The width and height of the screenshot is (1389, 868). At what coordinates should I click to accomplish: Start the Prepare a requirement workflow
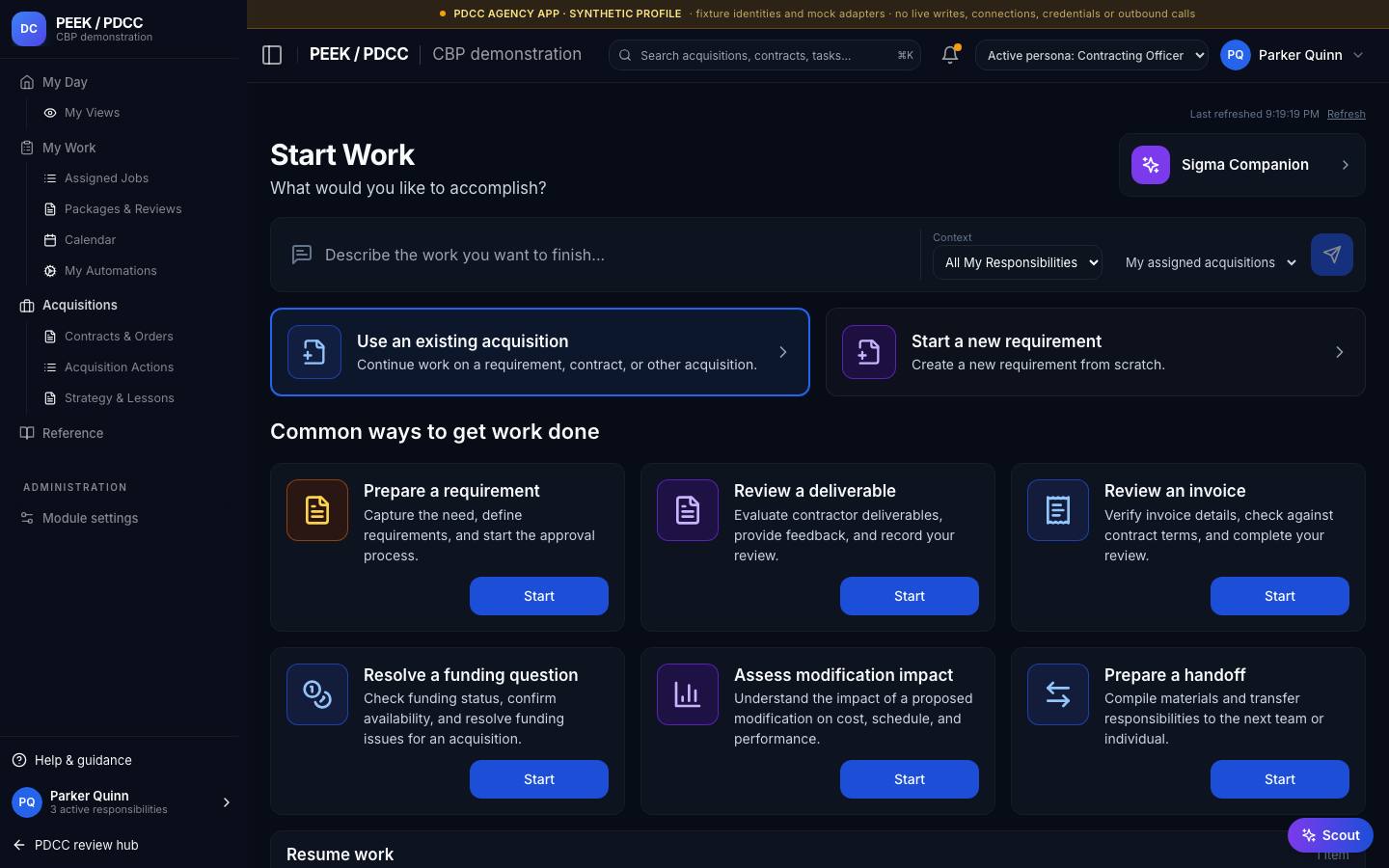pos(539,596)
